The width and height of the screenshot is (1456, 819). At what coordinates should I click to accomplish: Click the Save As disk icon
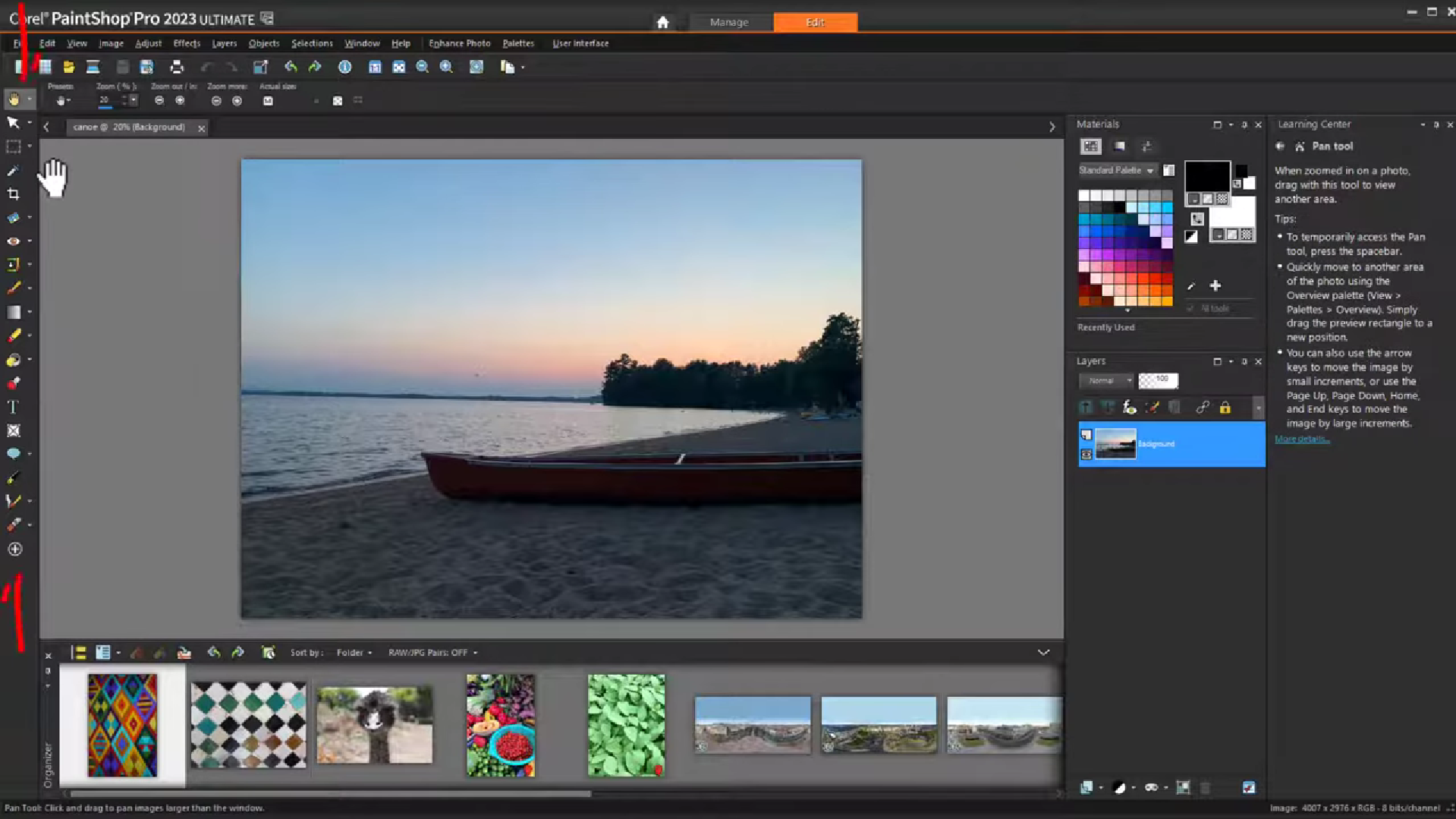pyautogui.click(x=147, y=67)
